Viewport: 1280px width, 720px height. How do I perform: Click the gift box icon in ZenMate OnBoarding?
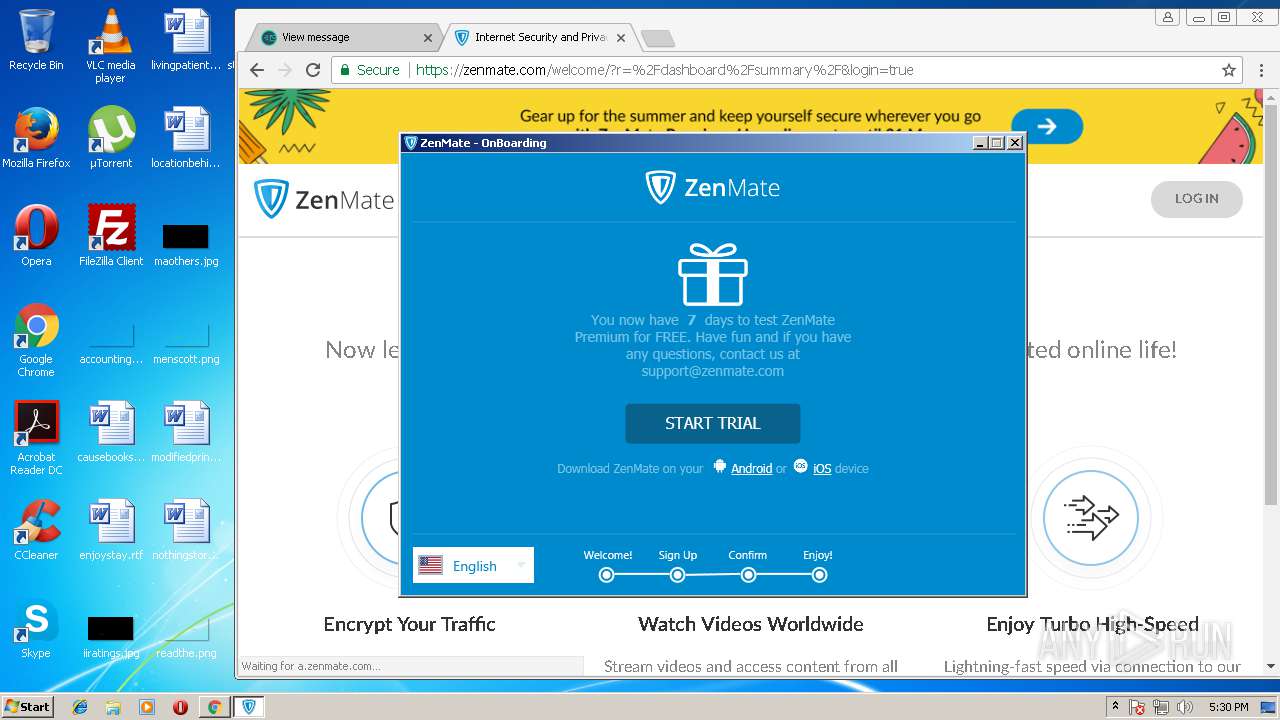(x=712, y=274)
